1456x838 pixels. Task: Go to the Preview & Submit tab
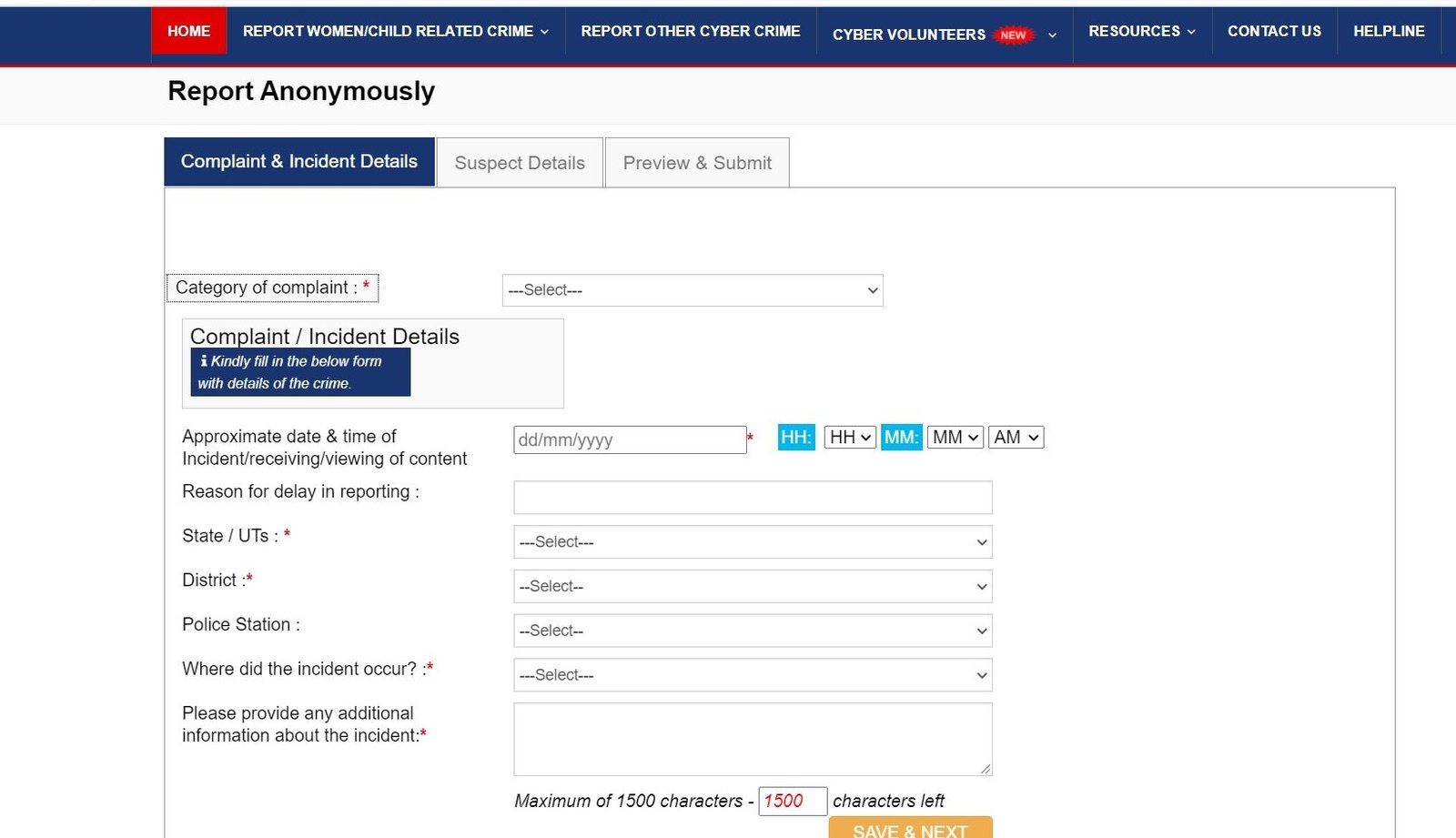point(697,163)
